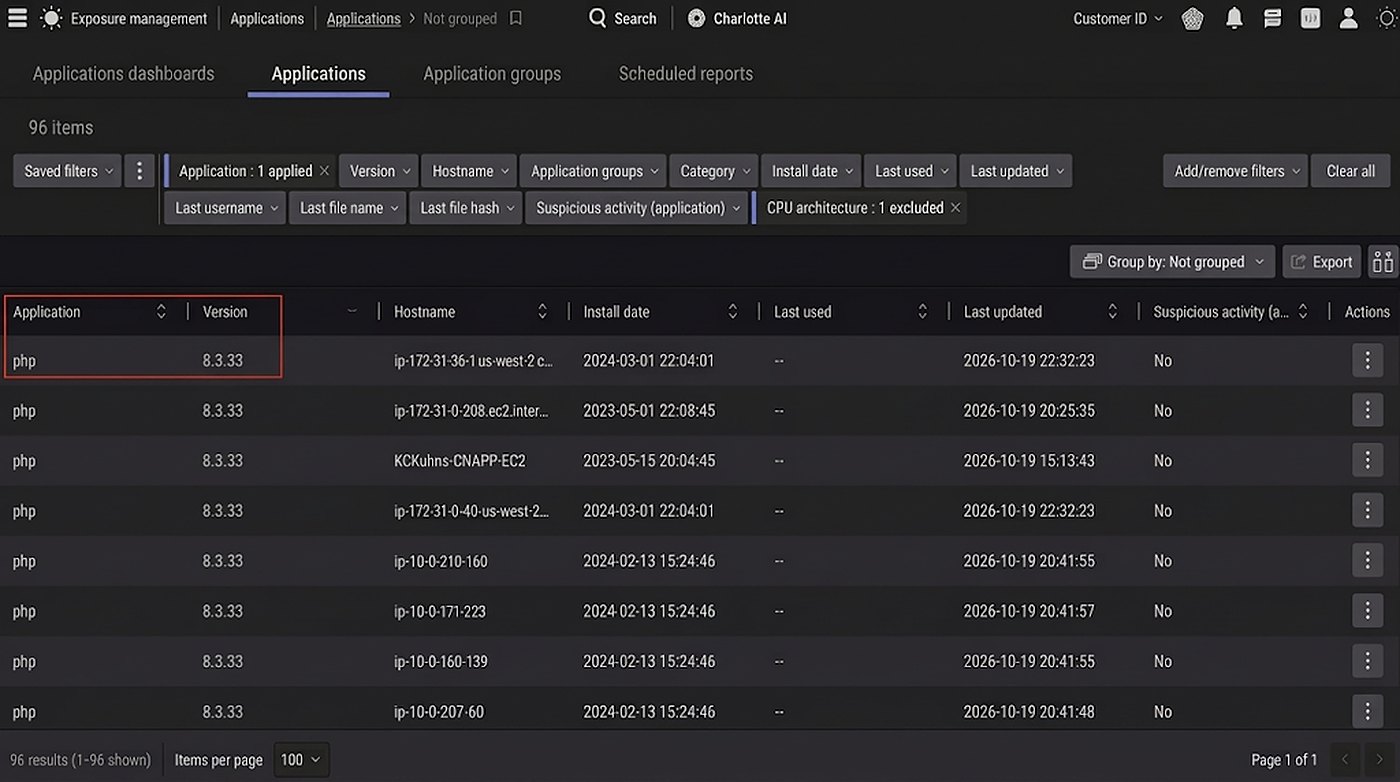Sort by the Install date column
The image size is (1400, 782).
point(732,312)
